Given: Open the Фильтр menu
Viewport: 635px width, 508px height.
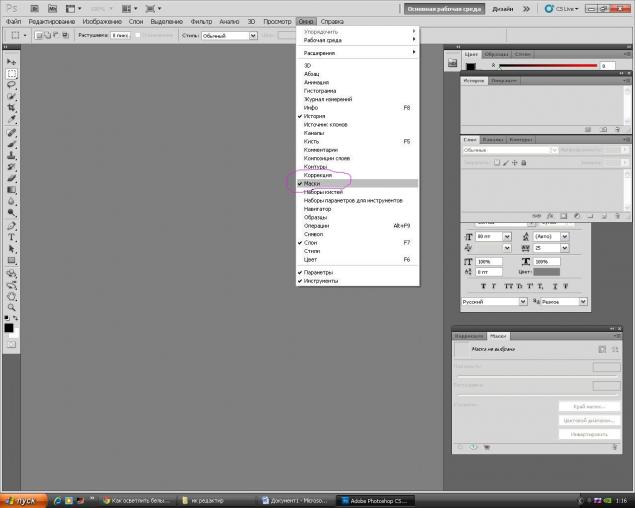Looking at the screenshot, I should [x=201, y=21].
